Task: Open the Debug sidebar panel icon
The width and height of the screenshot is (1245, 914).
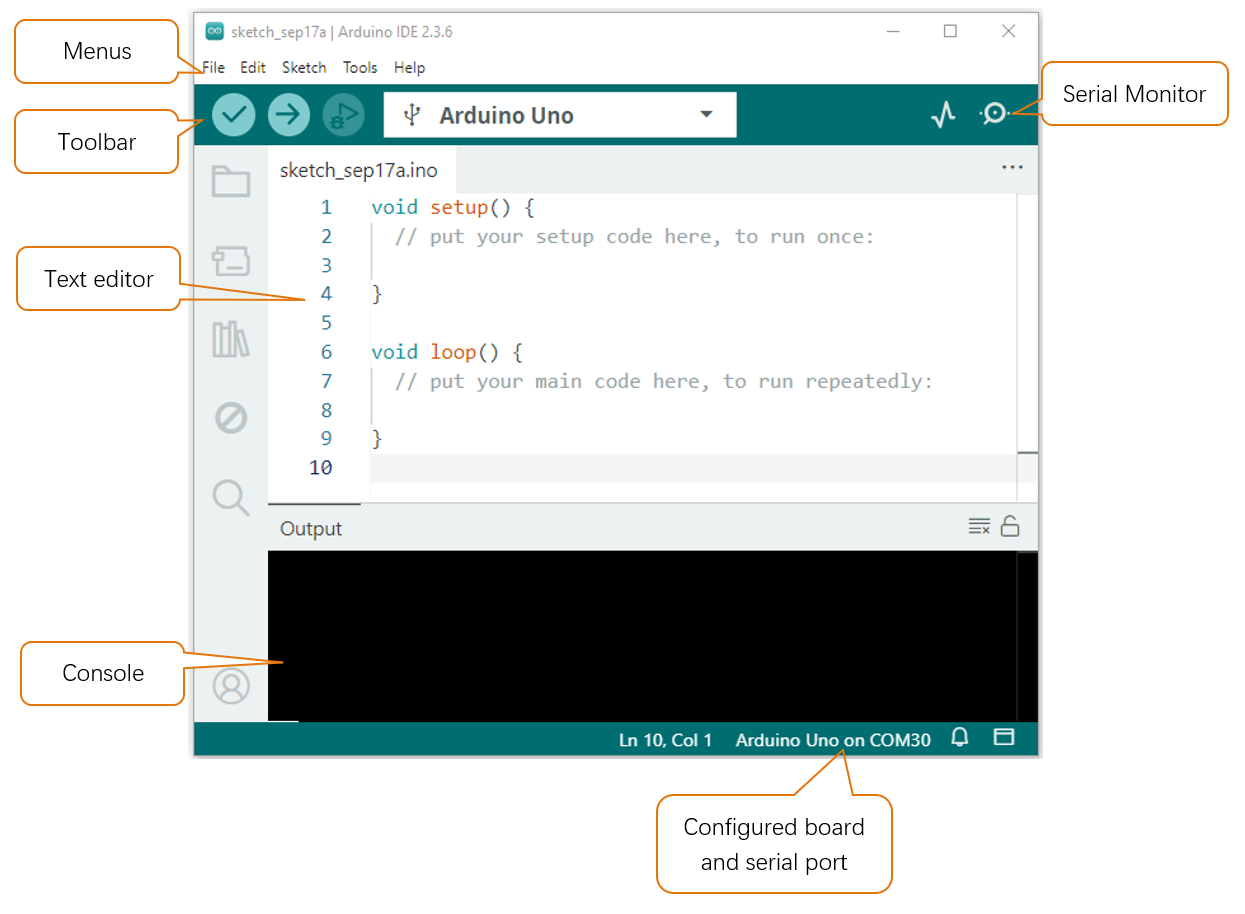Action: 231,417
